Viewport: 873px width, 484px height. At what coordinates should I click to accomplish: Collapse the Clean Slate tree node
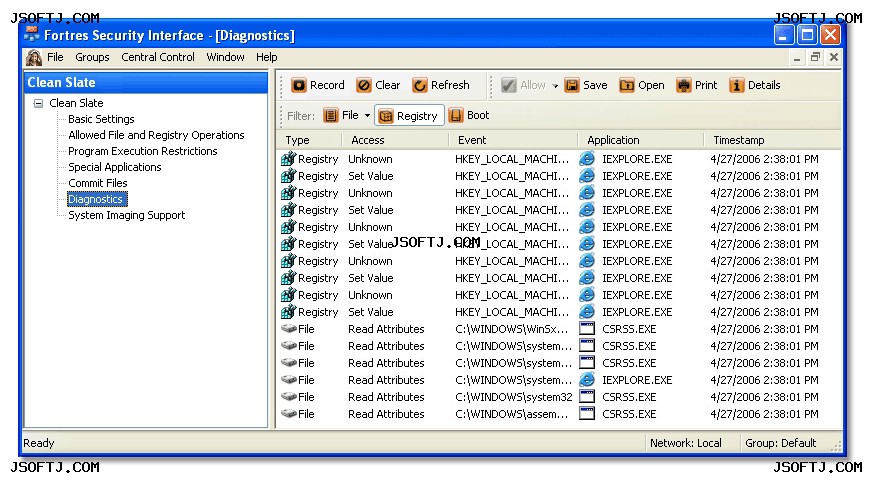click(x=38, y=104)
